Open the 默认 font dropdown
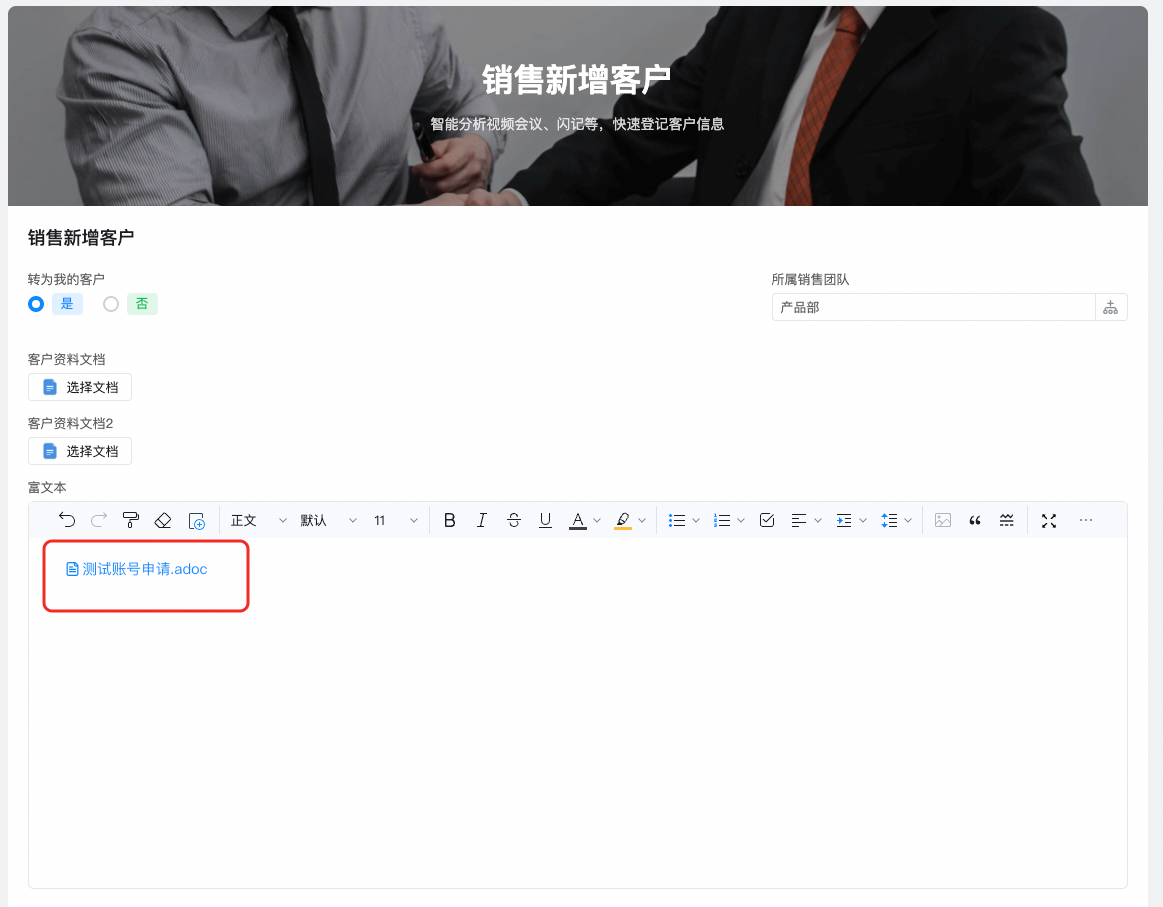 point(328,520)
